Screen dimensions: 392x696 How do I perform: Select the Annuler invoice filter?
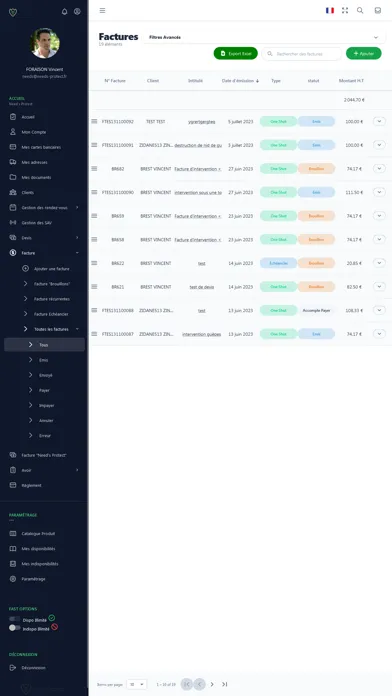click(x=44, y=420)
